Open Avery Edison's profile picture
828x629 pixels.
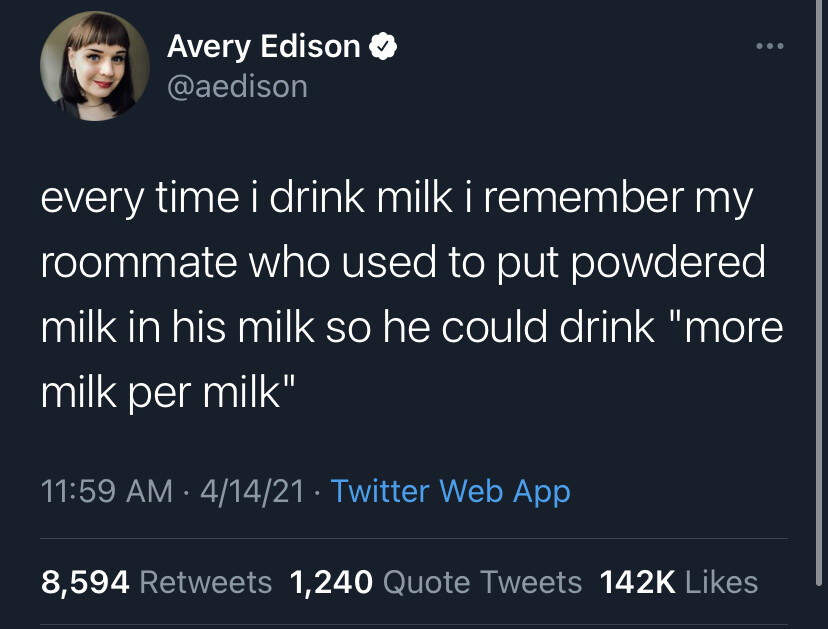click(88, 67)
